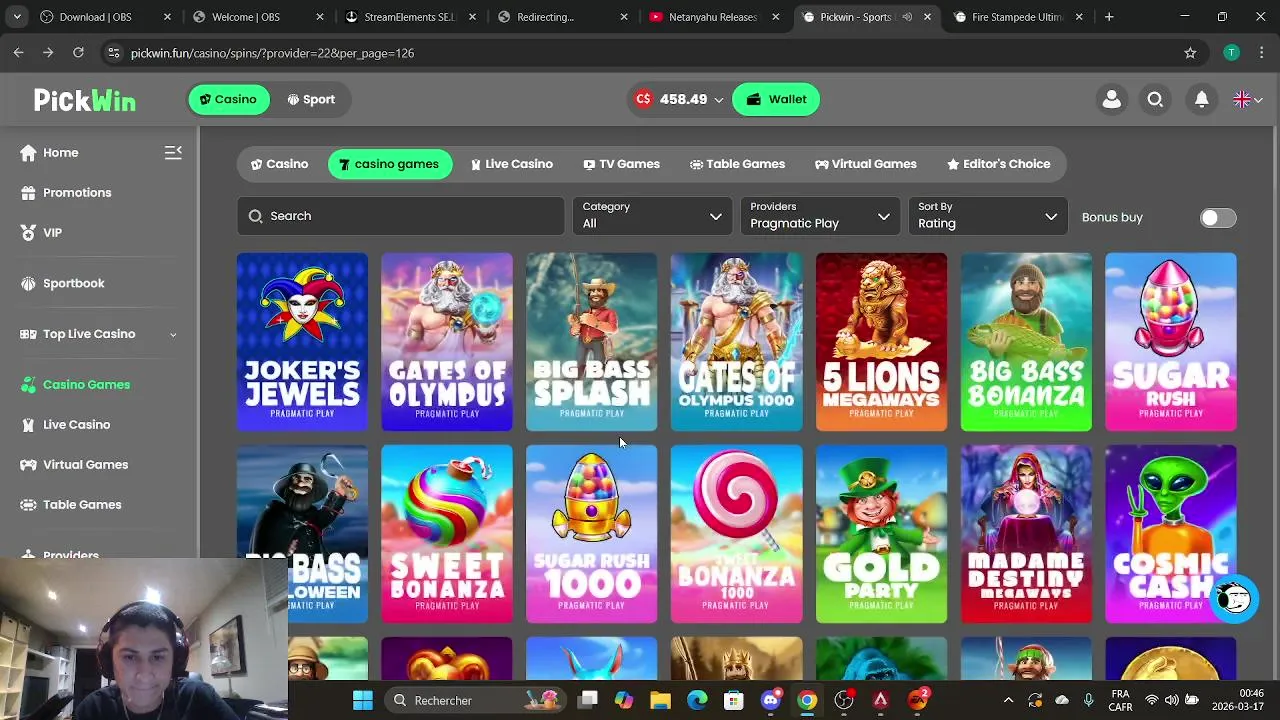
Task: Open Microsoft Edge from the taskbar
Action: pyautogui.click(x=697, y=700)
